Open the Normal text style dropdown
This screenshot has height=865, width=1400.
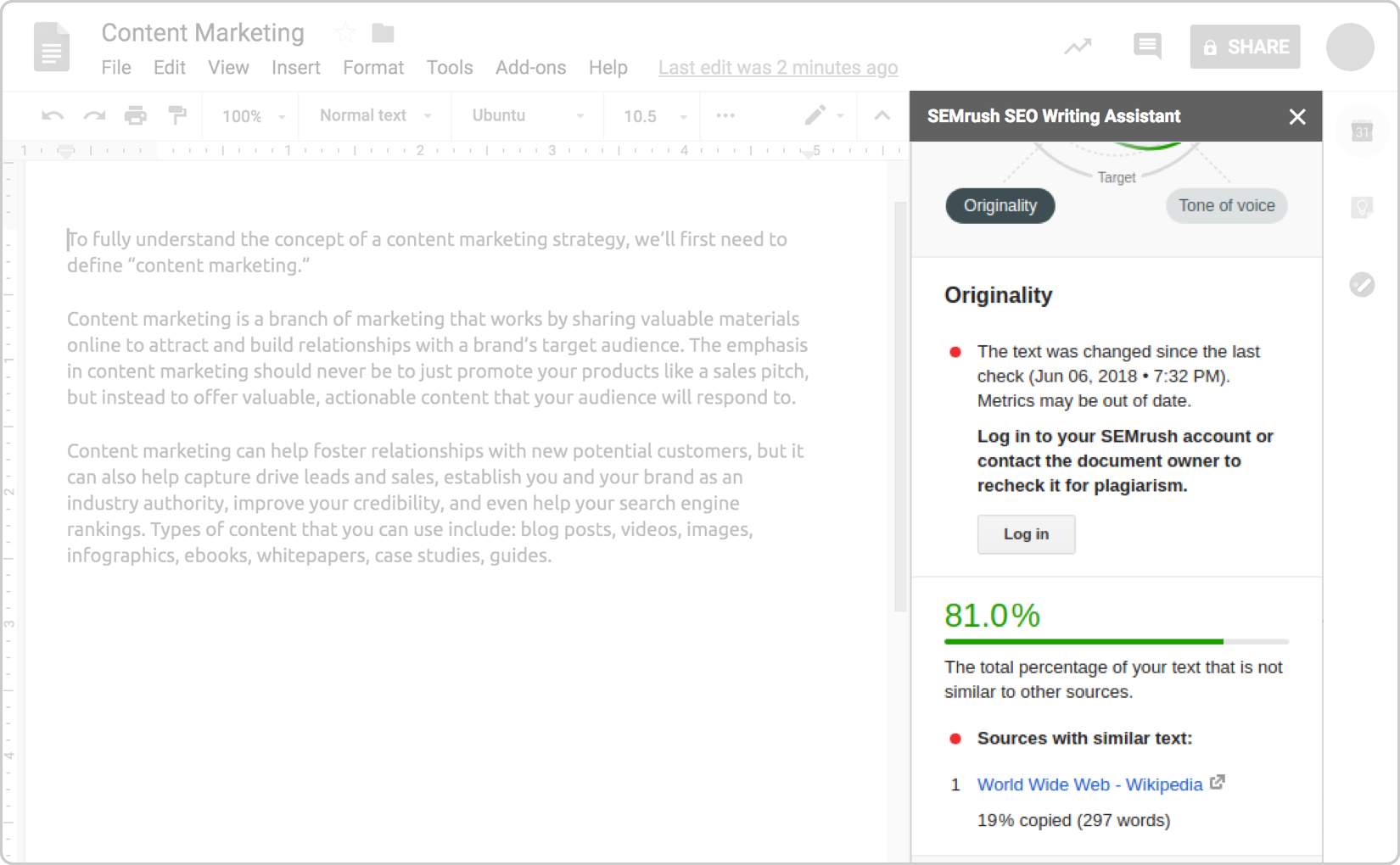pyautogui.click(x=376, y=115)
